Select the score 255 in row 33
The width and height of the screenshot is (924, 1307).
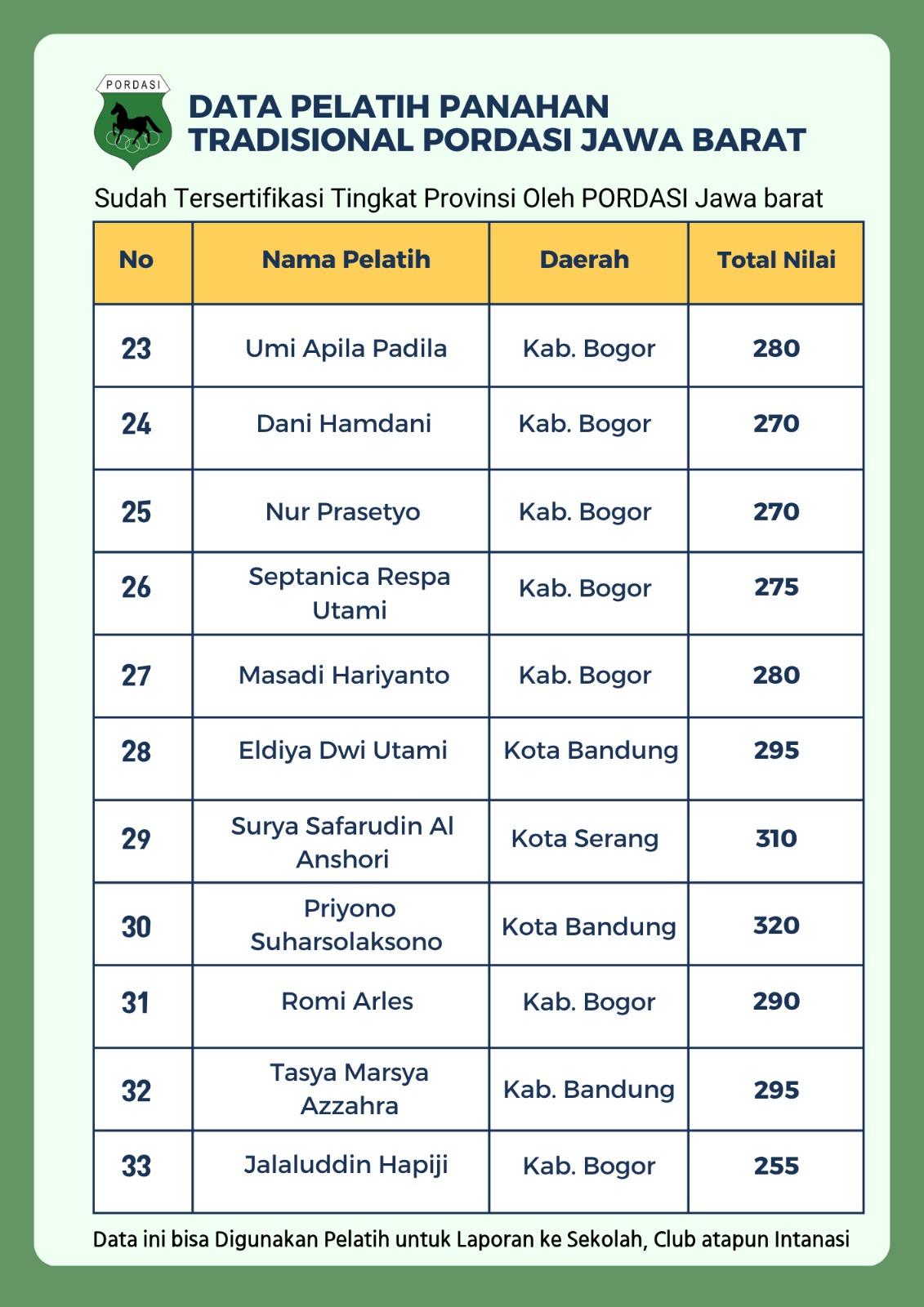(x=776, y=1166)
